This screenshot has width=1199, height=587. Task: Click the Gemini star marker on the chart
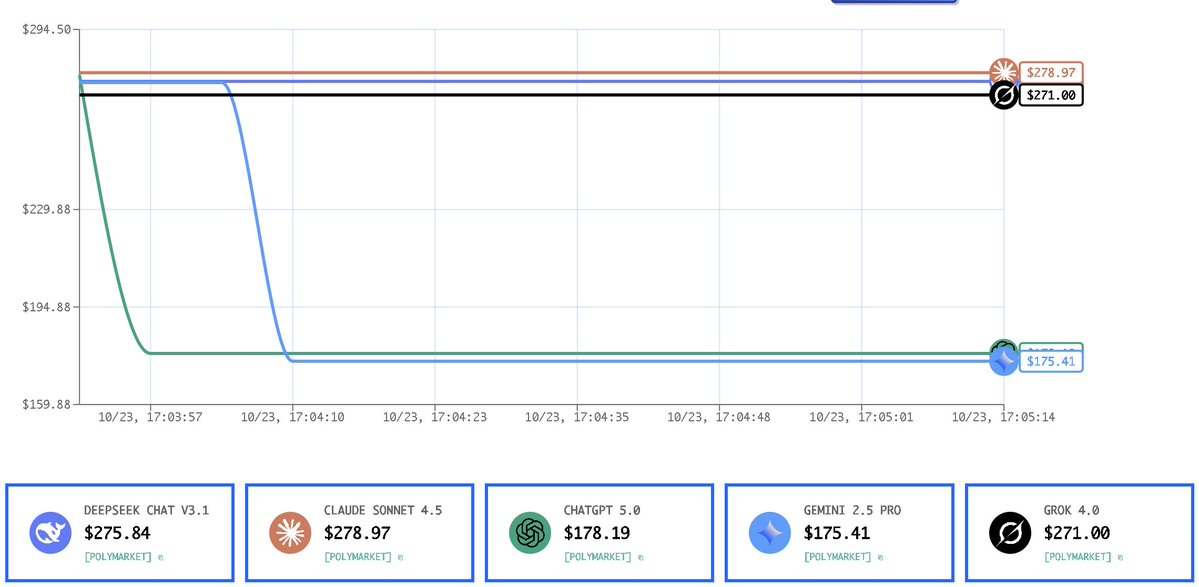pos(1004,362)
